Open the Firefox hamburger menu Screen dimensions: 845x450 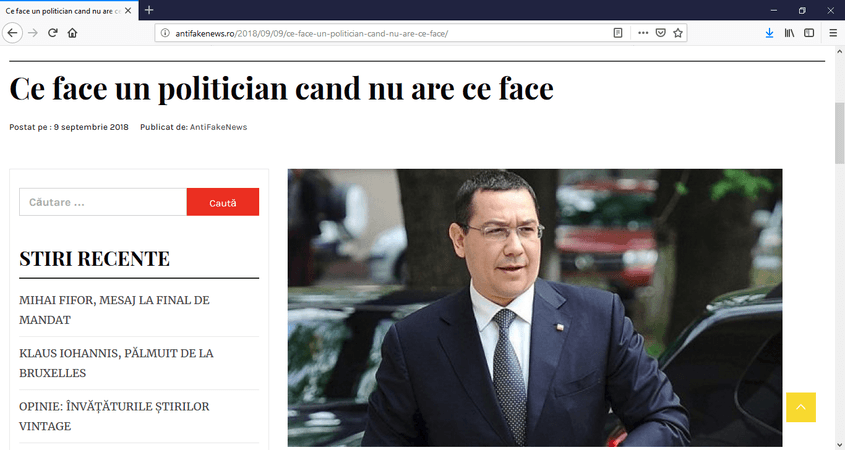tap(833, 33)
